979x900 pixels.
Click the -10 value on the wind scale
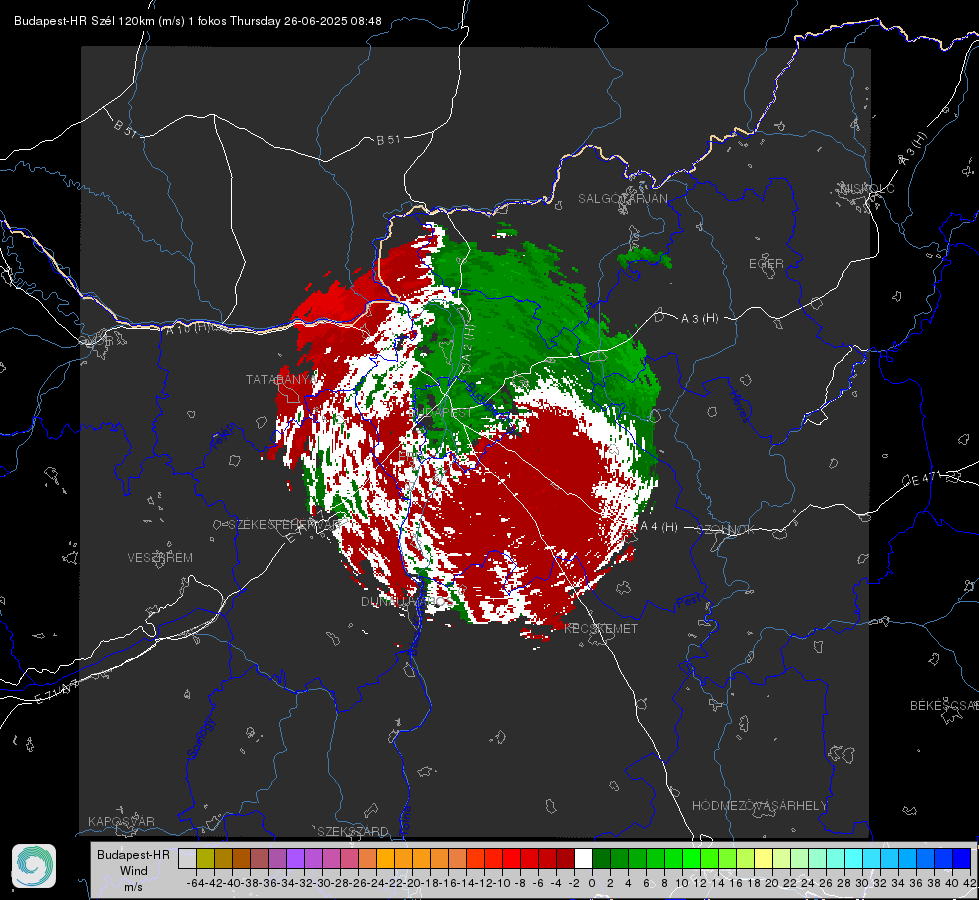[x=503, y=883]
